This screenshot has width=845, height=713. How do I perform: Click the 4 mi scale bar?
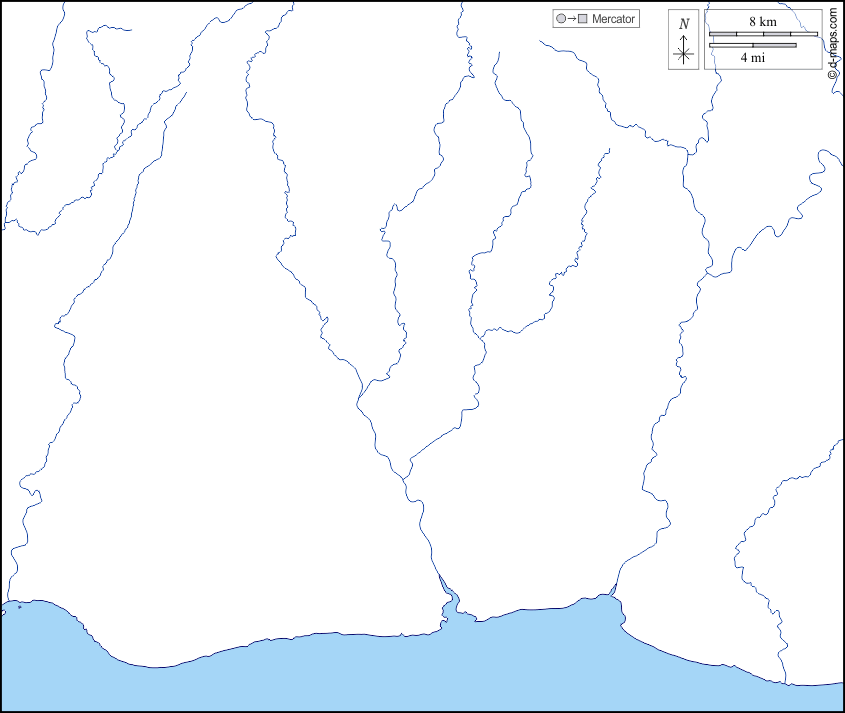[752, 45]
